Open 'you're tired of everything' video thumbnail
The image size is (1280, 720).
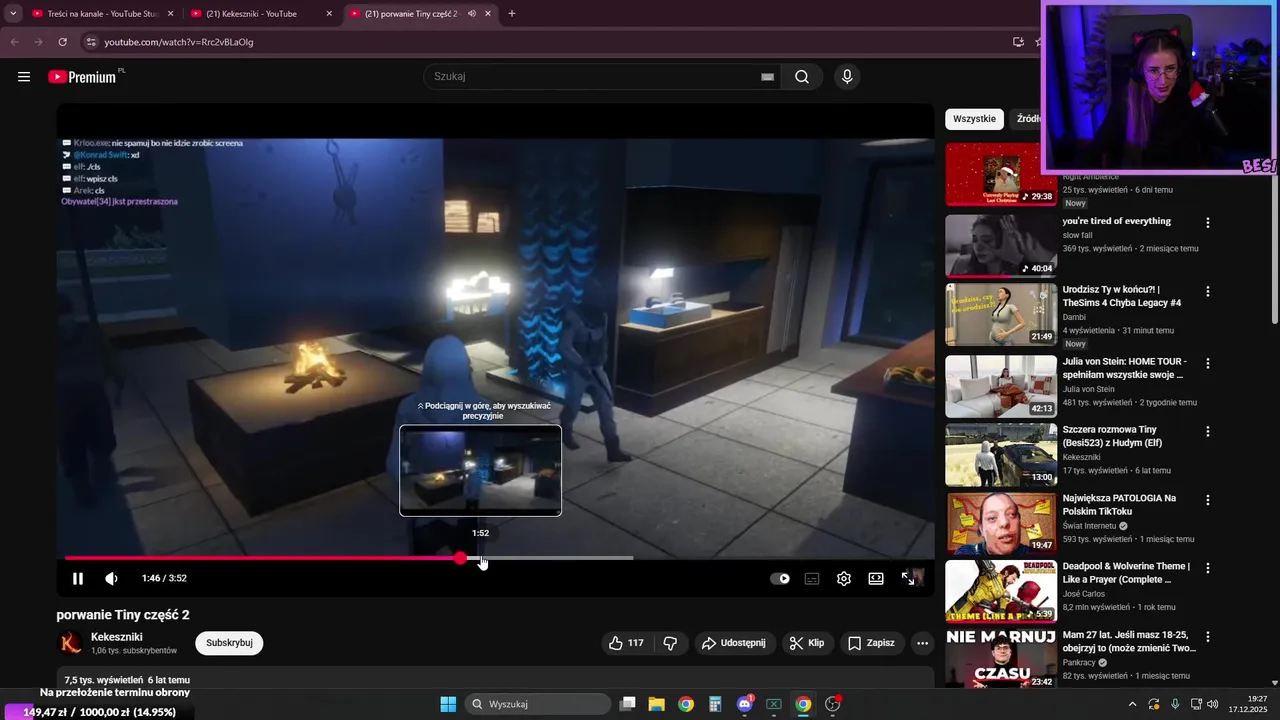click(x=1001, y=246)
